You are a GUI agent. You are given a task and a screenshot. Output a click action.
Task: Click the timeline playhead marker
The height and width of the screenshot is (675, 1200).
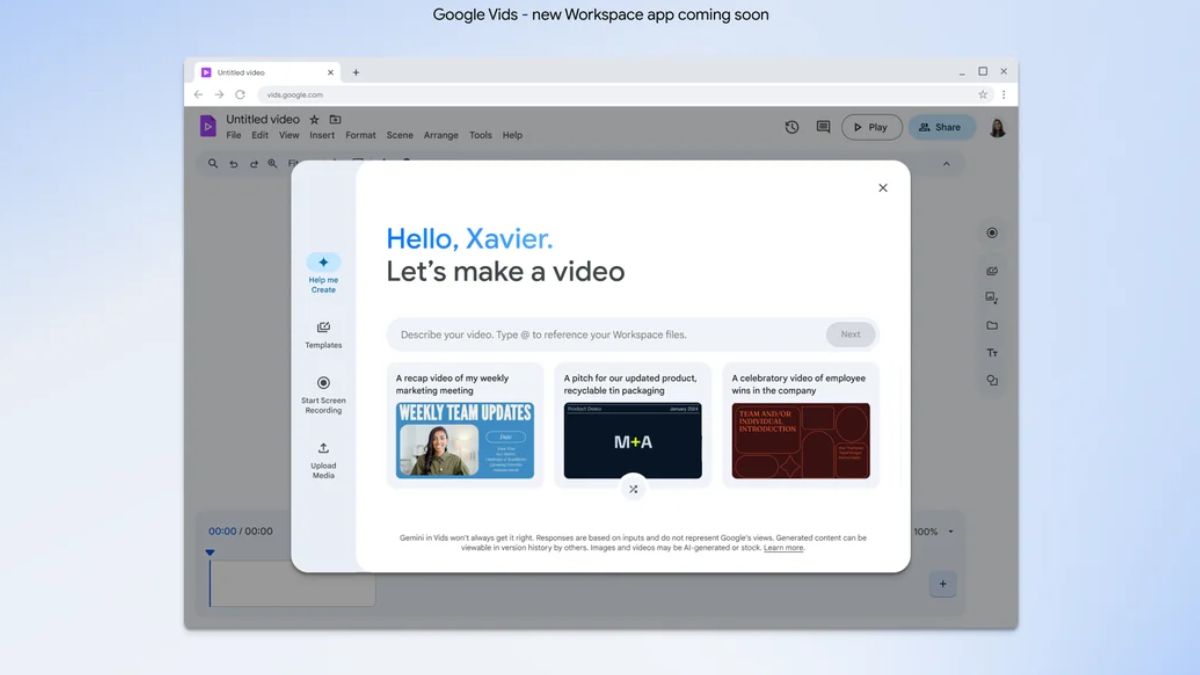(x=210, y=552)
